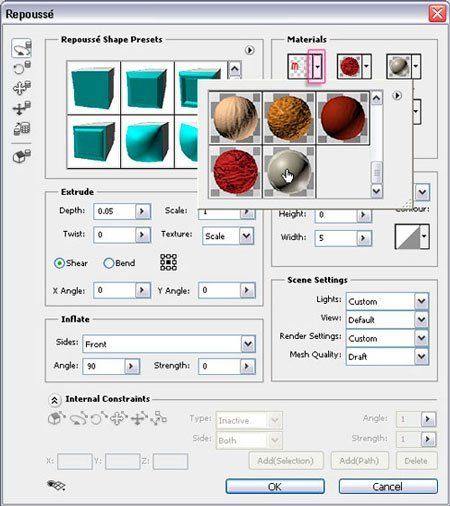The width and height of the screenshot is (450, 506).
Task: Select the pan mesh tool in left toolbar
Action: tap(22, 88)
